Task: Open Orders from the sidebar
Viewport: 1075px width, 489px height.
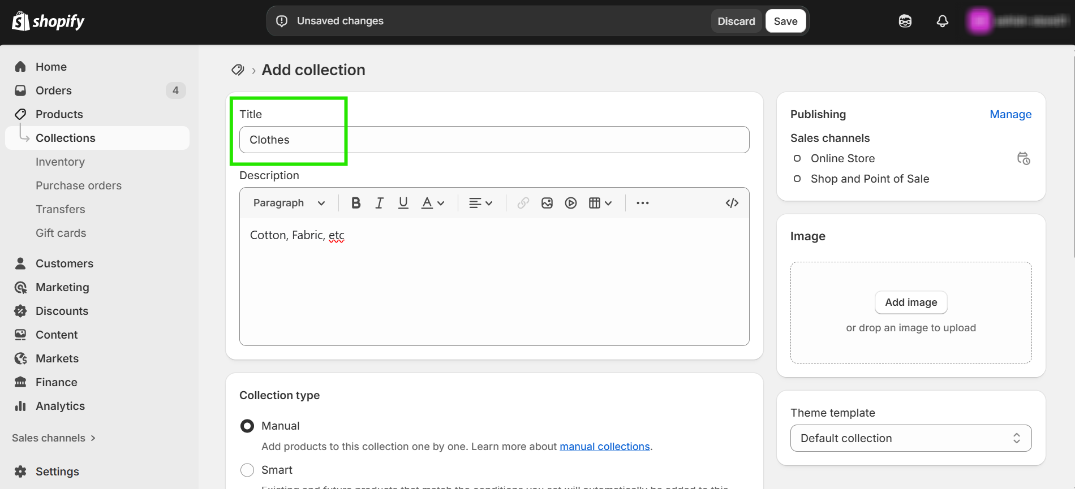Action: (x=54, y=91)
